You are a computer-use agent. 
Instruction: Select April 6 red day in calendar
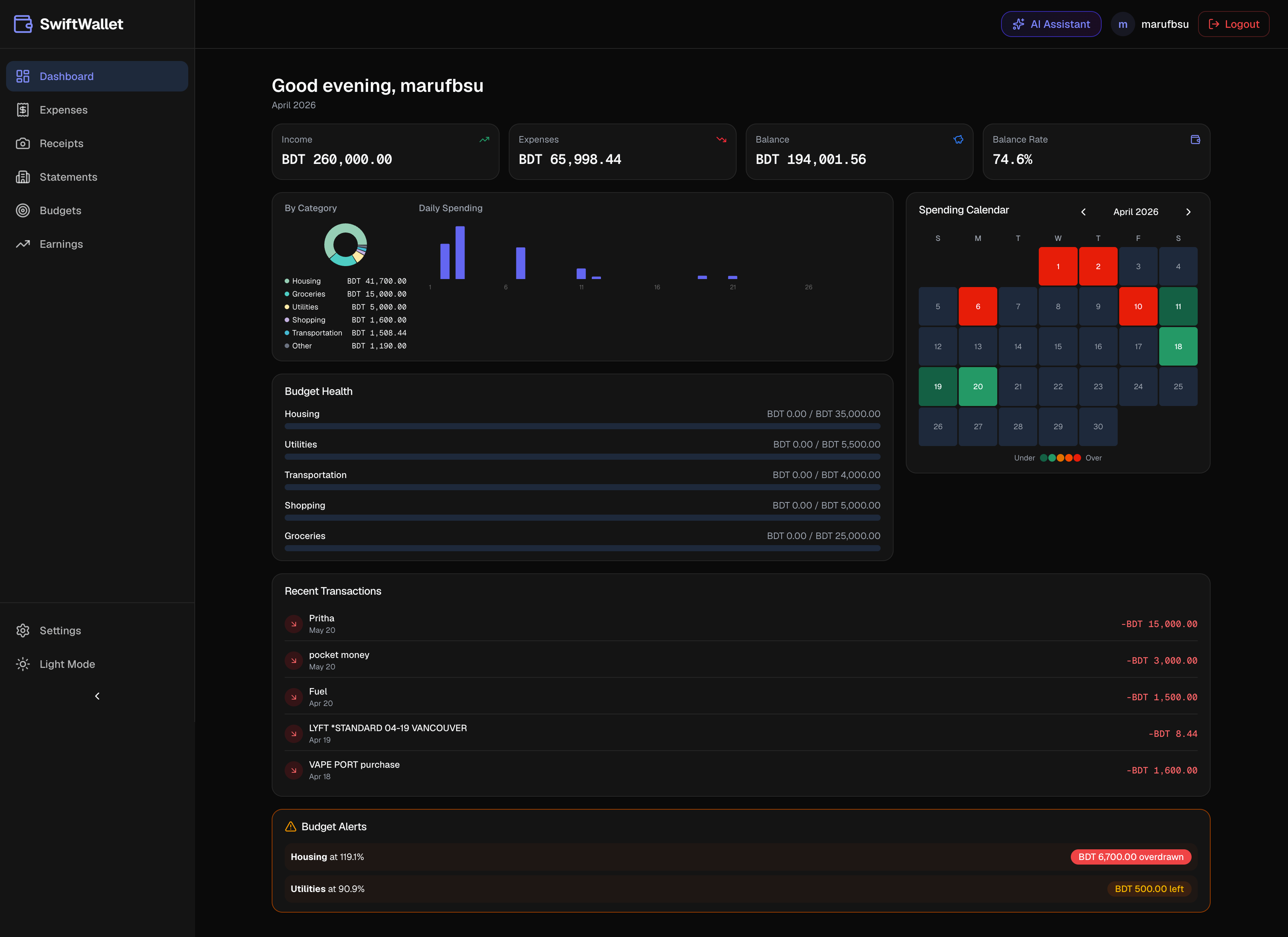pos(977,306)
